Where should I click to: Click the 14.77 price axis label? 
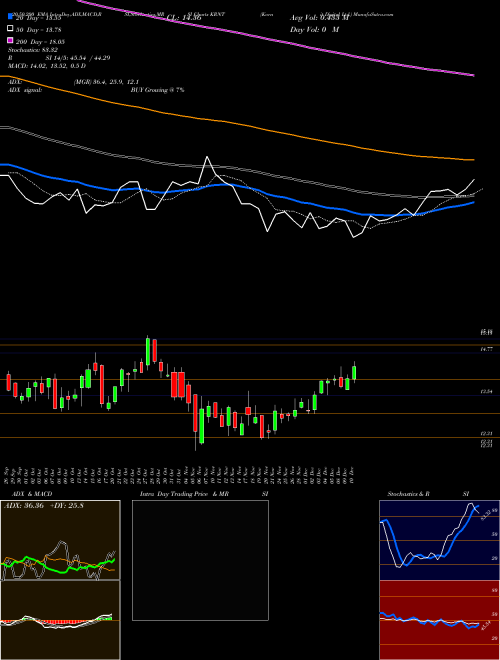coord(487,349)
